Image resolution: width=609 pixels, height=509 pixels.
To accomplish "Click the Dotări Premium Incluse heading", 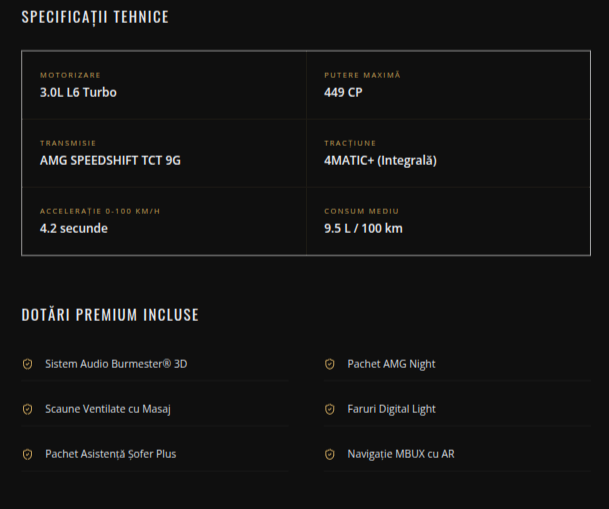I will coord(110,315).
